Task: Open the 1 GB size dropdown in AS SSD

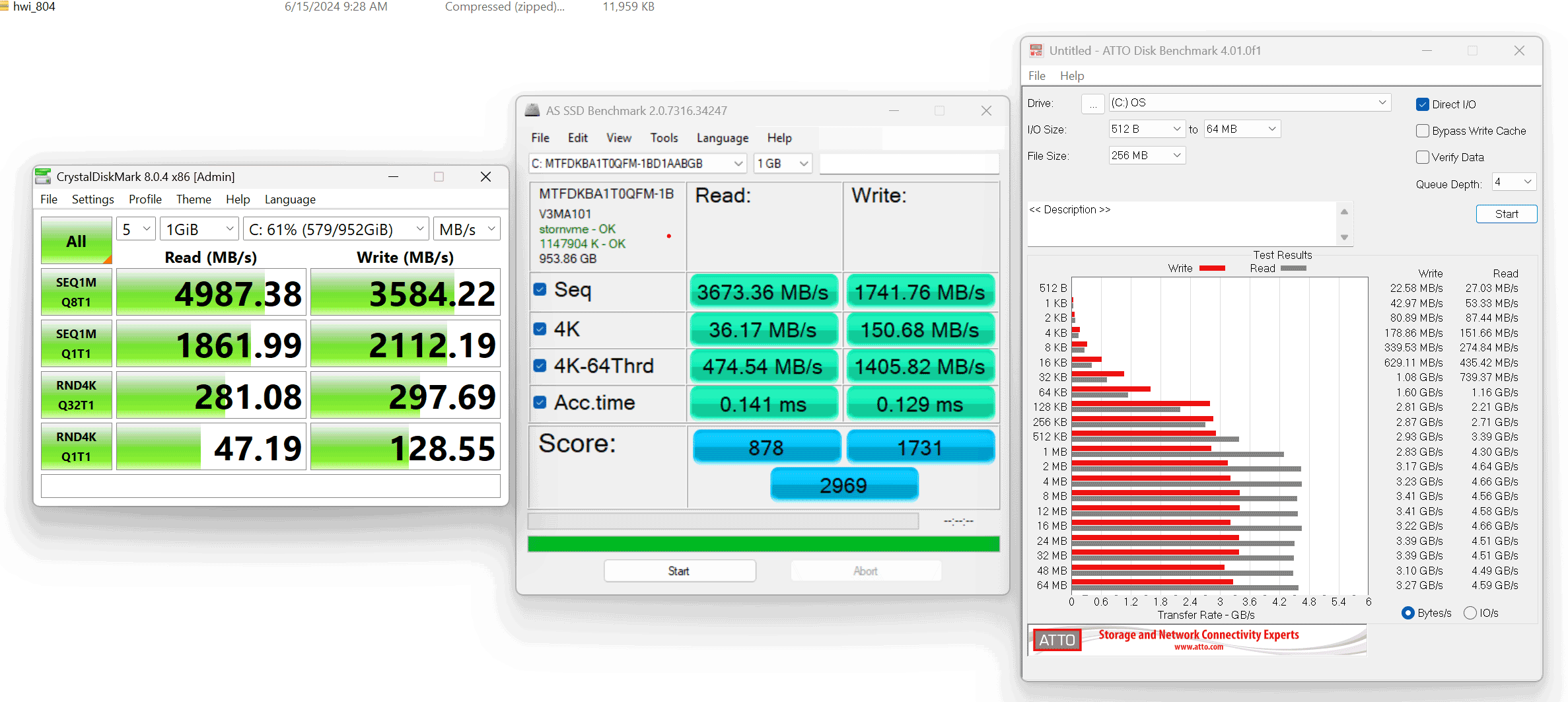Action: click(x=783, y=163)
